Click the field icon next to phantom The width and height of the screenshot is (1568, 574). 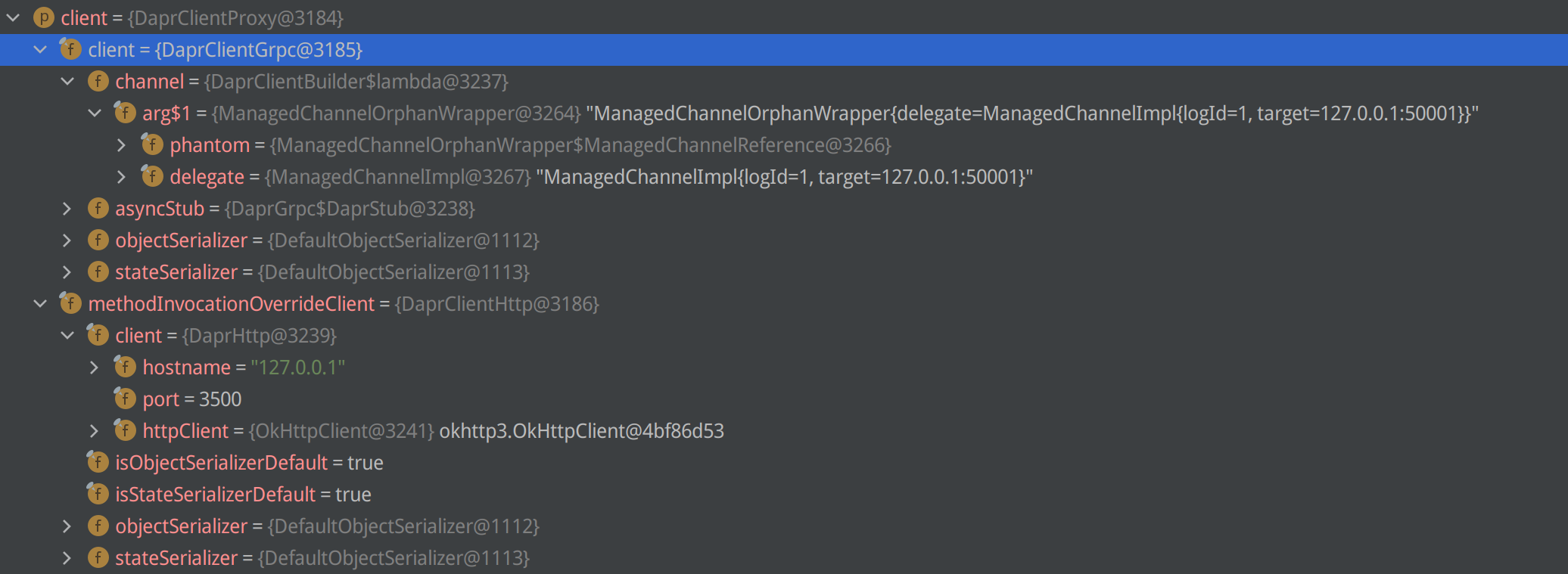(x=152, y=144)
